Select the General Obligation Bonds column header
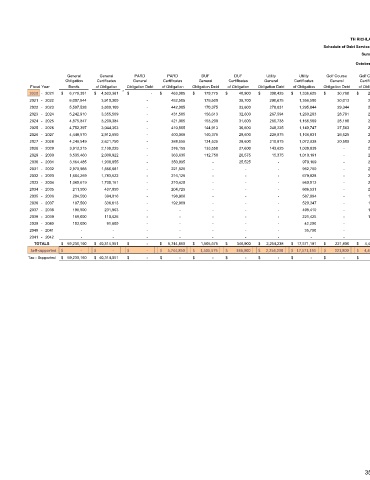 click(74, 81)
